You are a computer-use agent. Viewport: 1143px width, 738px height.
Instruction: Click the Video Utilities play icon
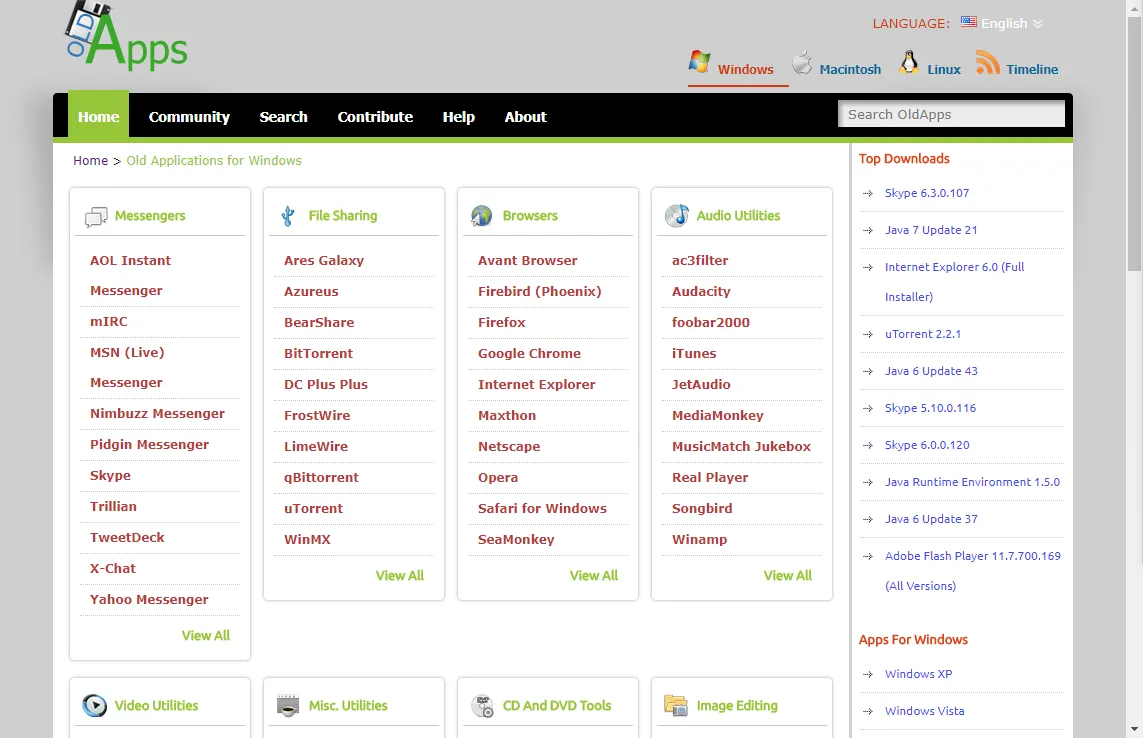click(95, 705)
